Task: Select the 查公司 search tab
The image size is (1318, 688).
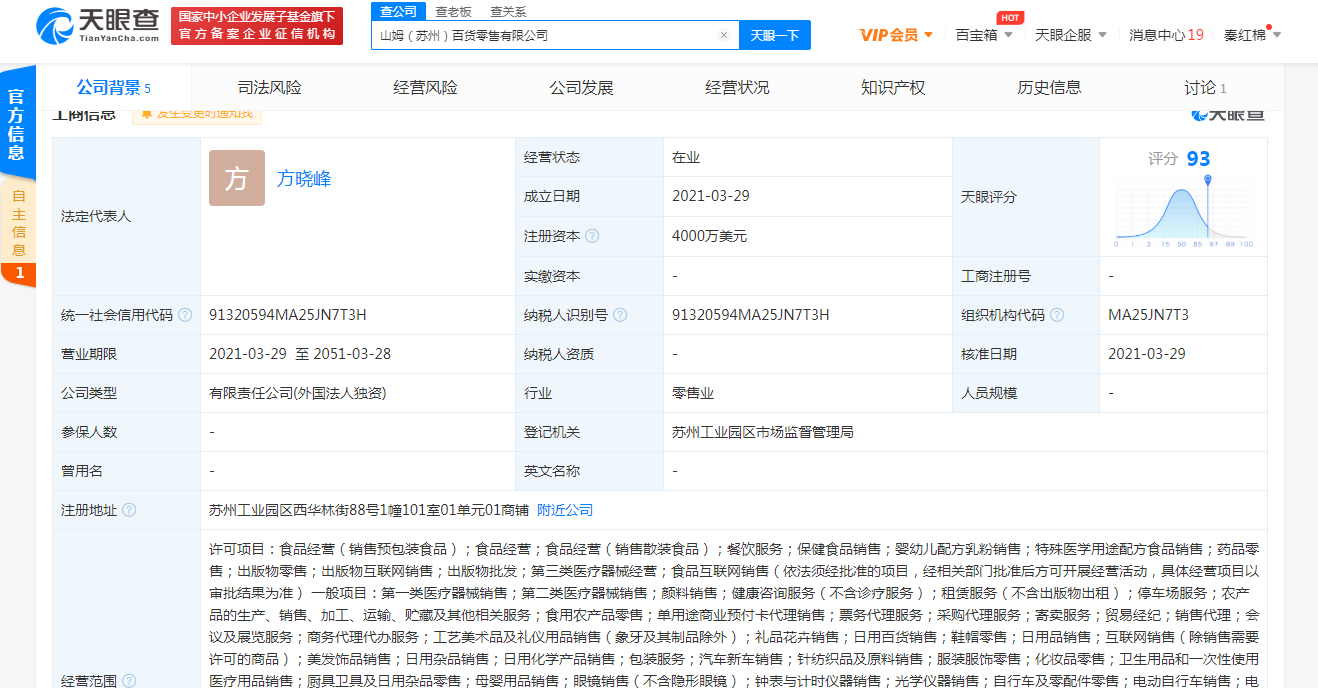Action: (x=399, y=11)
